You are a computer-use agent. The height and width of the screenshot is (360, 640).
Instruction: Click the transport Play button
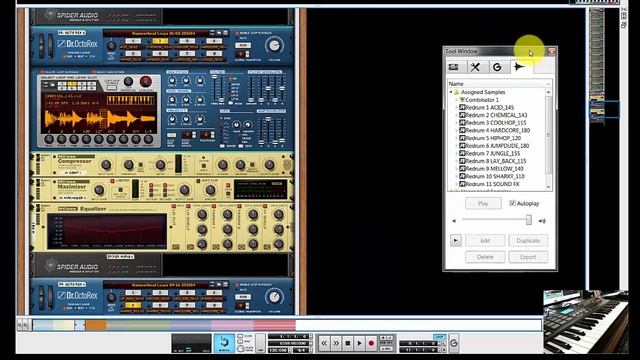pyautogui.click(x=360, y=343)
